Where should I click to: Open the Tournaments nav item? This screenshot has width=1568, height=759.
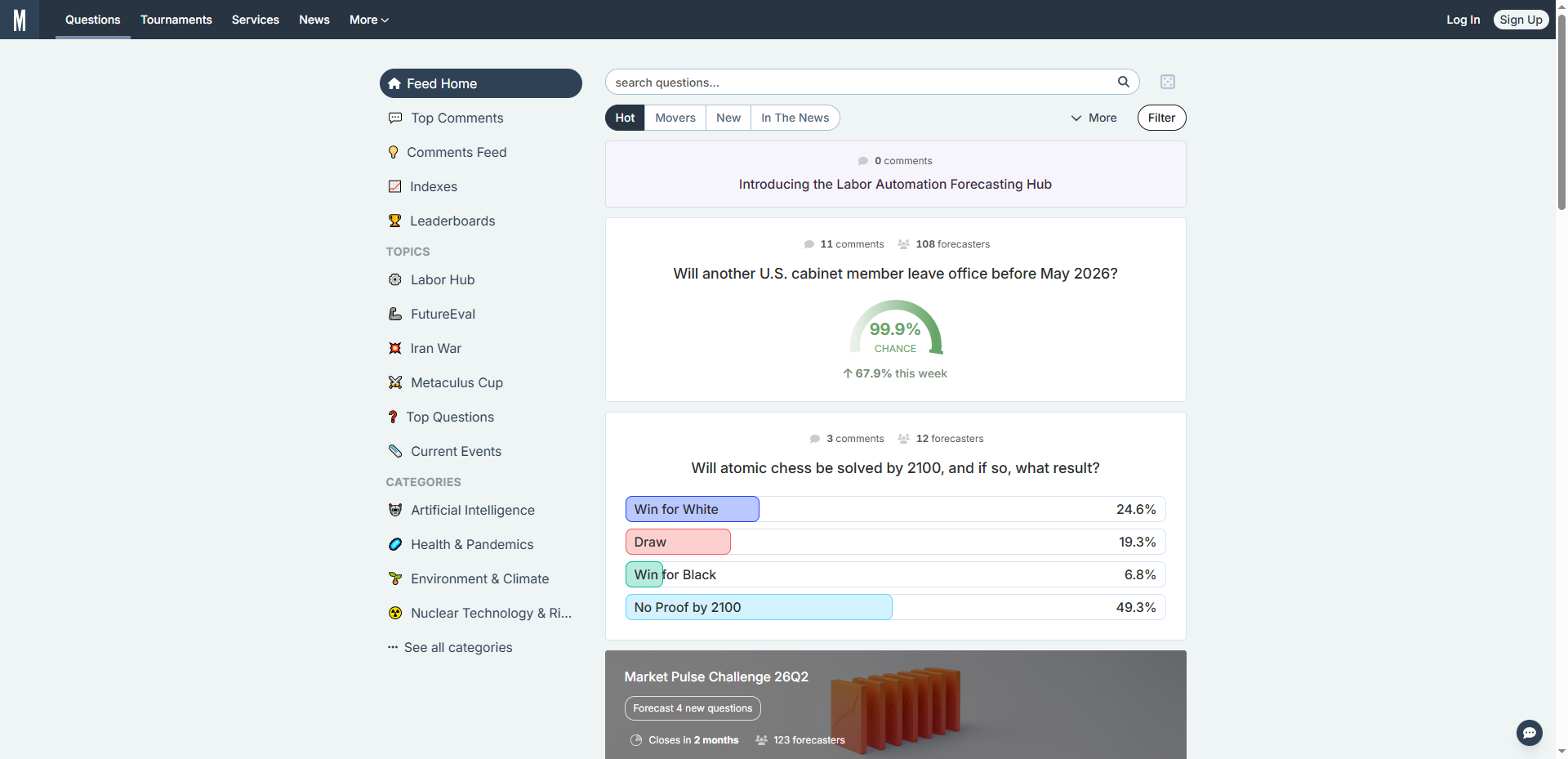[176, 20]
